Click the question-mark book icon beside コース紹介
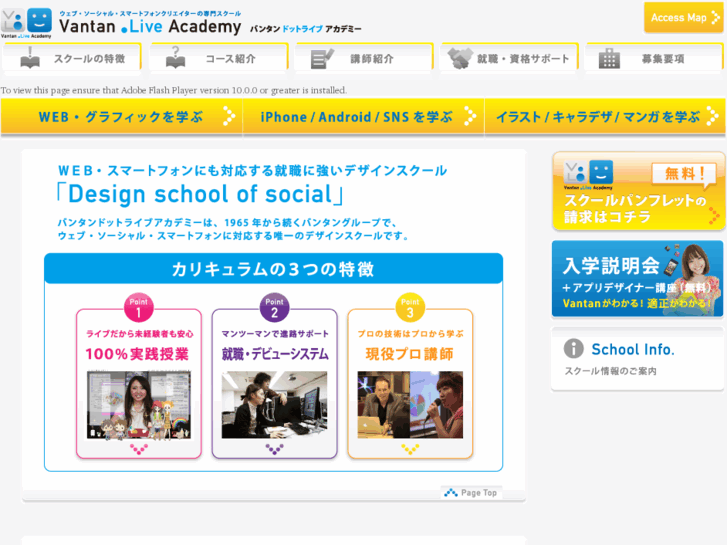 pyautogui.click(x=176, y=58)
